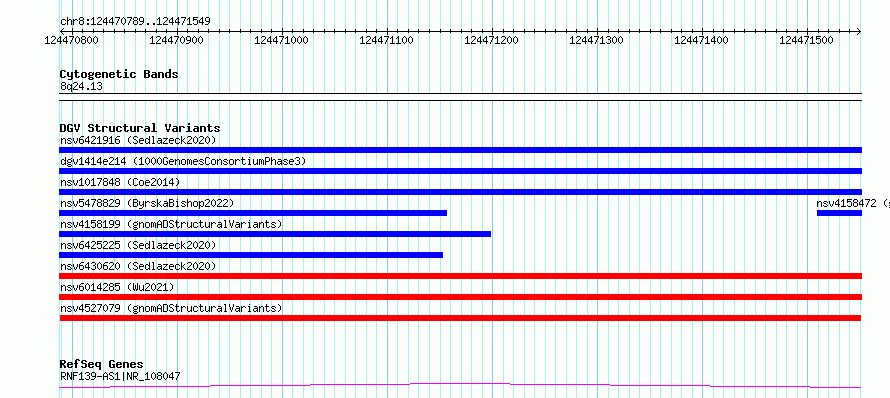Open the nsv6425225 (Sedlazeck2020) label
This screenshot has width=890, height=398.
(x=138, y=245)
